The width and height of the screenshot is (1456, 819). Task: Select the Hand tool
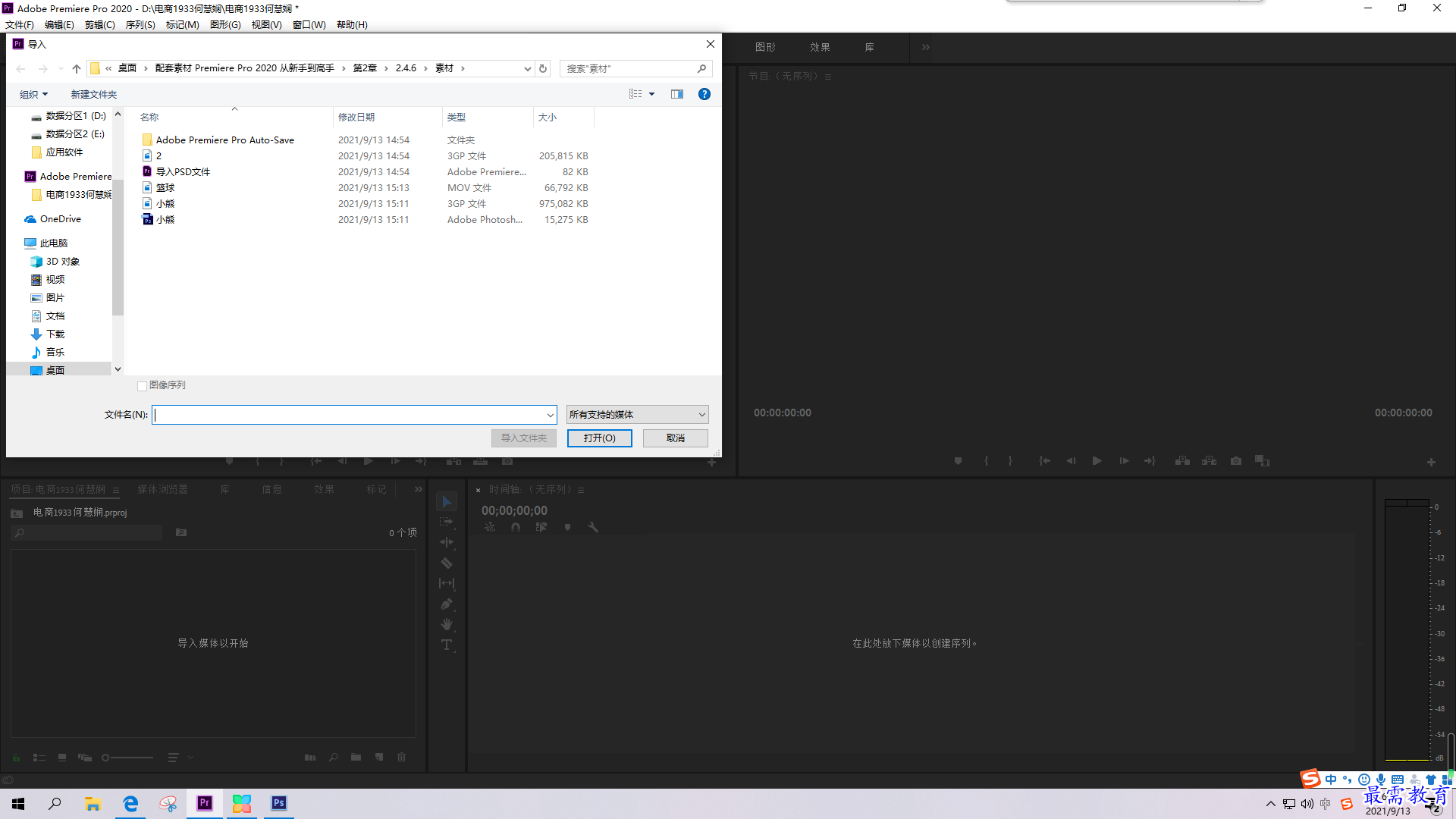coord(447,624)
